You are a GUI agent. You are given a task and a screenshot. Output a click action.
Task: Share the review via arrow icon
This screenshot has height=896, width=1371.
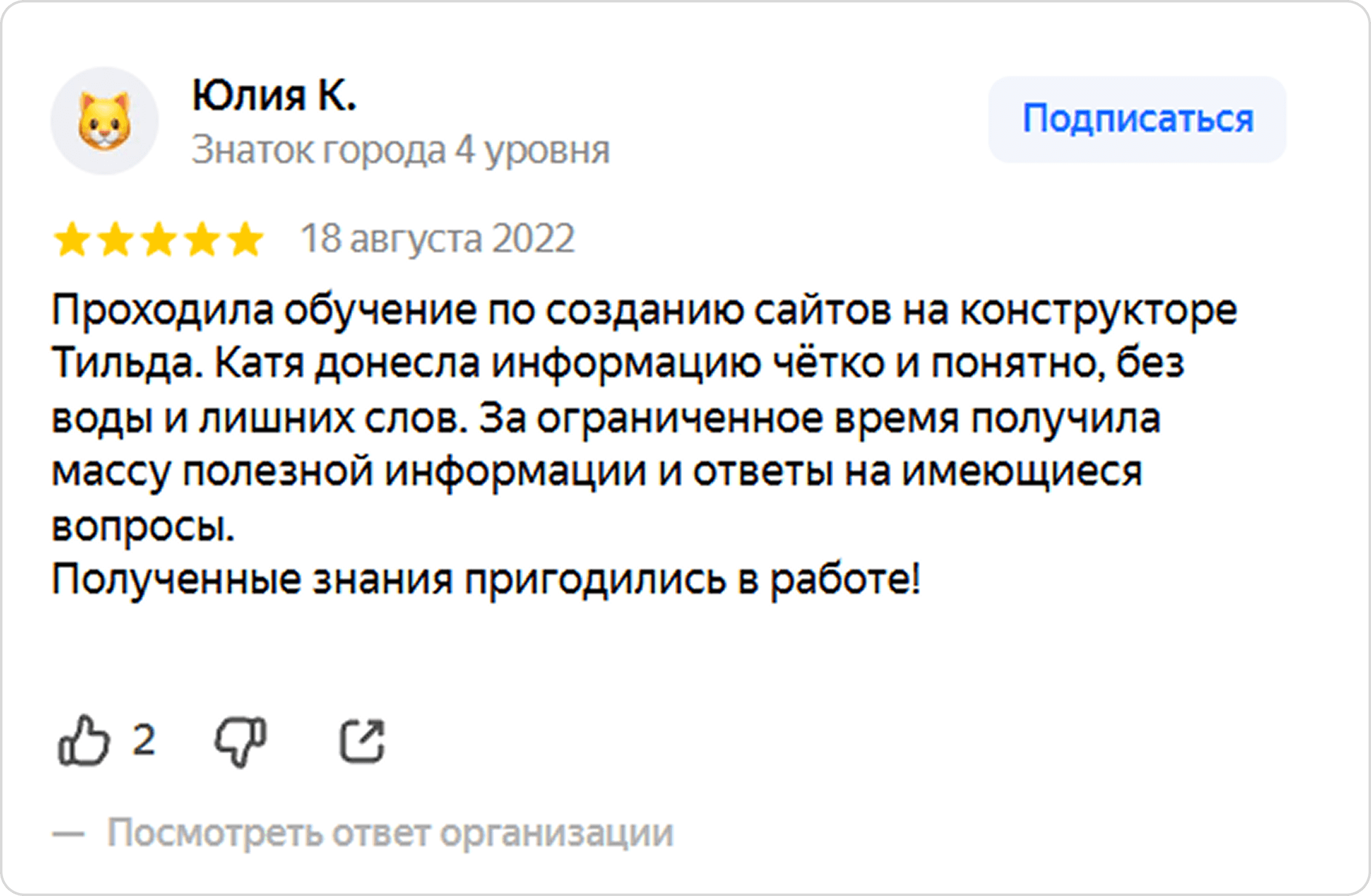pos(363,741)
